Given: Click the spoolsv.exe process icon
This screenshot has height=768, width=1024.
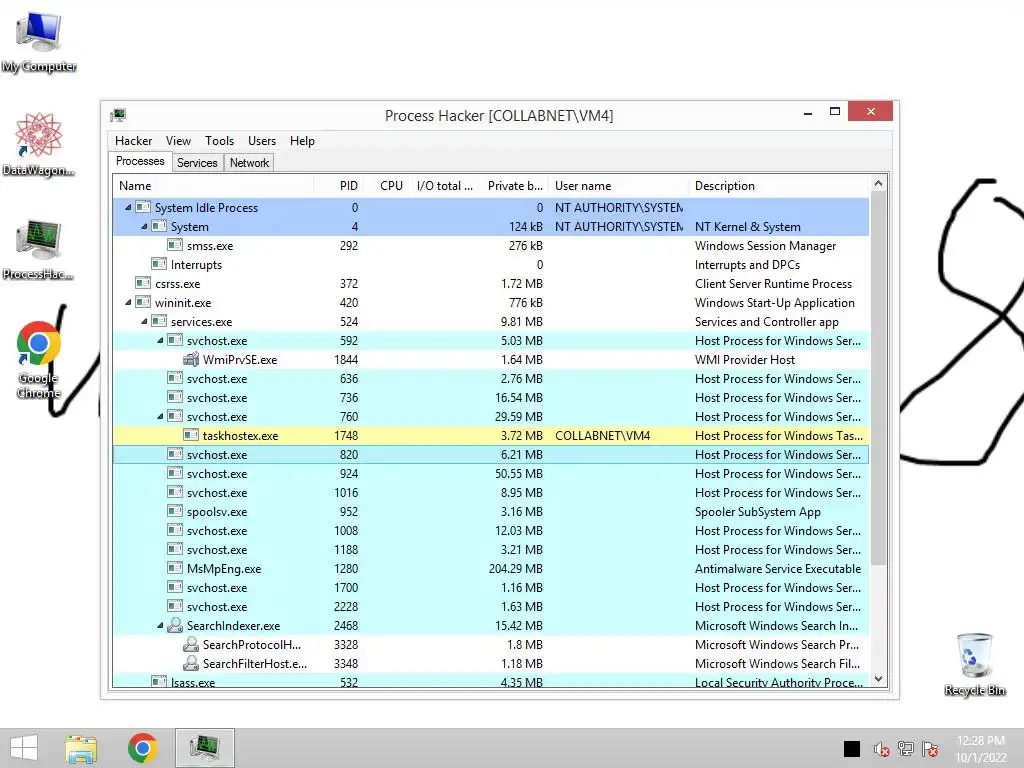Looking at the screenshot, I should pos(174,511).
